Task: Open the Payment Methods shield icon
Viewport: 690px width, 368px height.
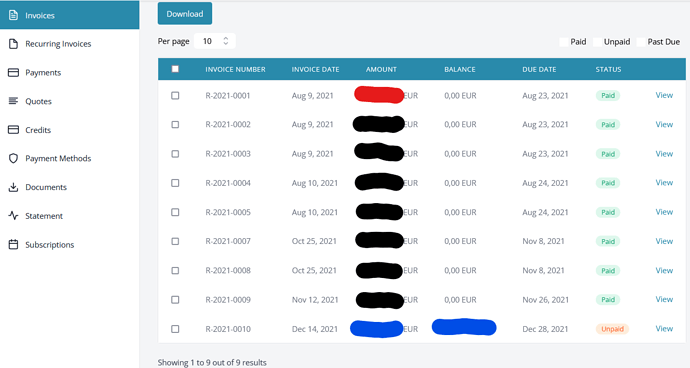Action: (14, 158)
